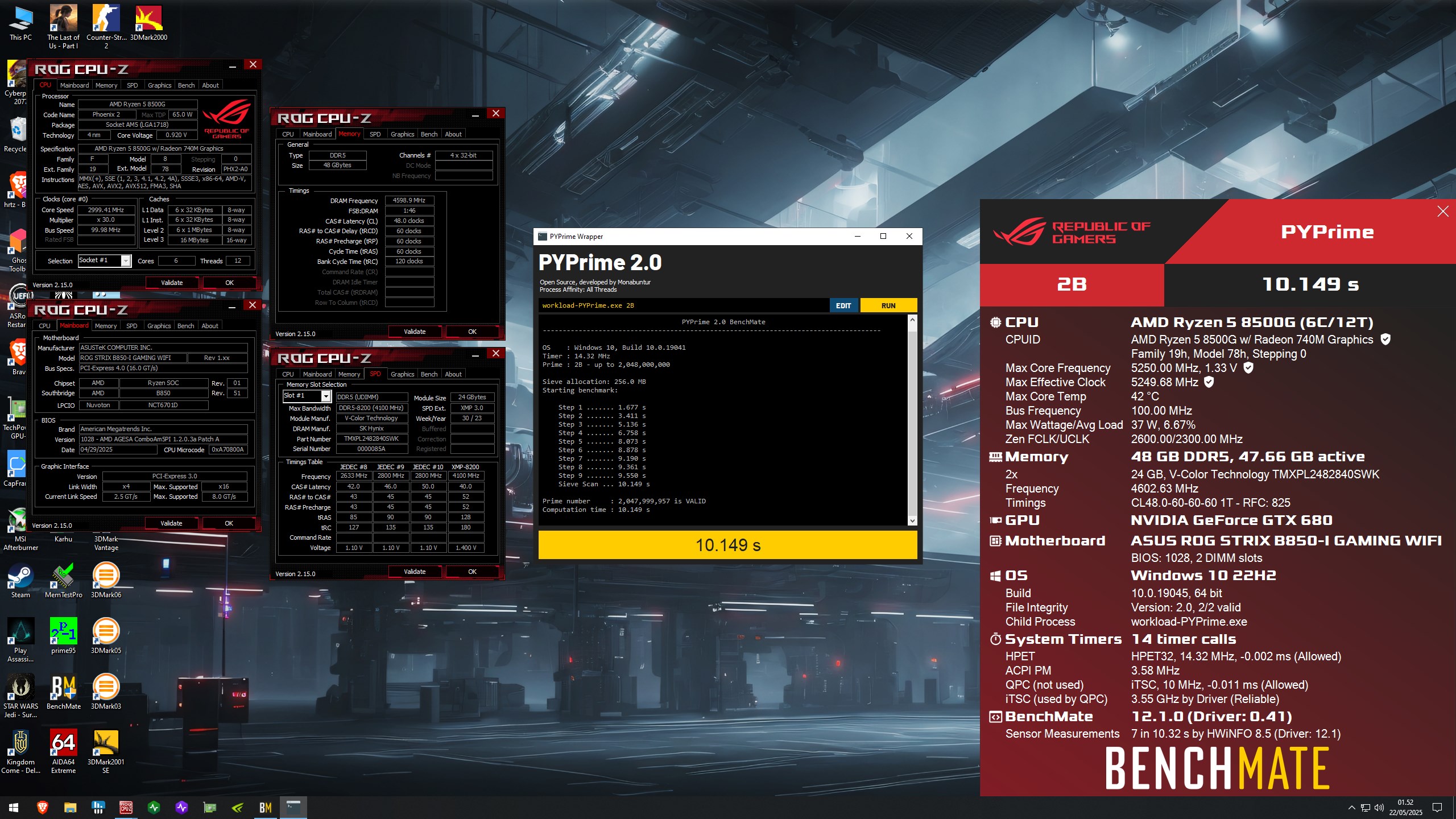
Task: Click the shield beside Max Effective Clock
Action: point(1209,382)
